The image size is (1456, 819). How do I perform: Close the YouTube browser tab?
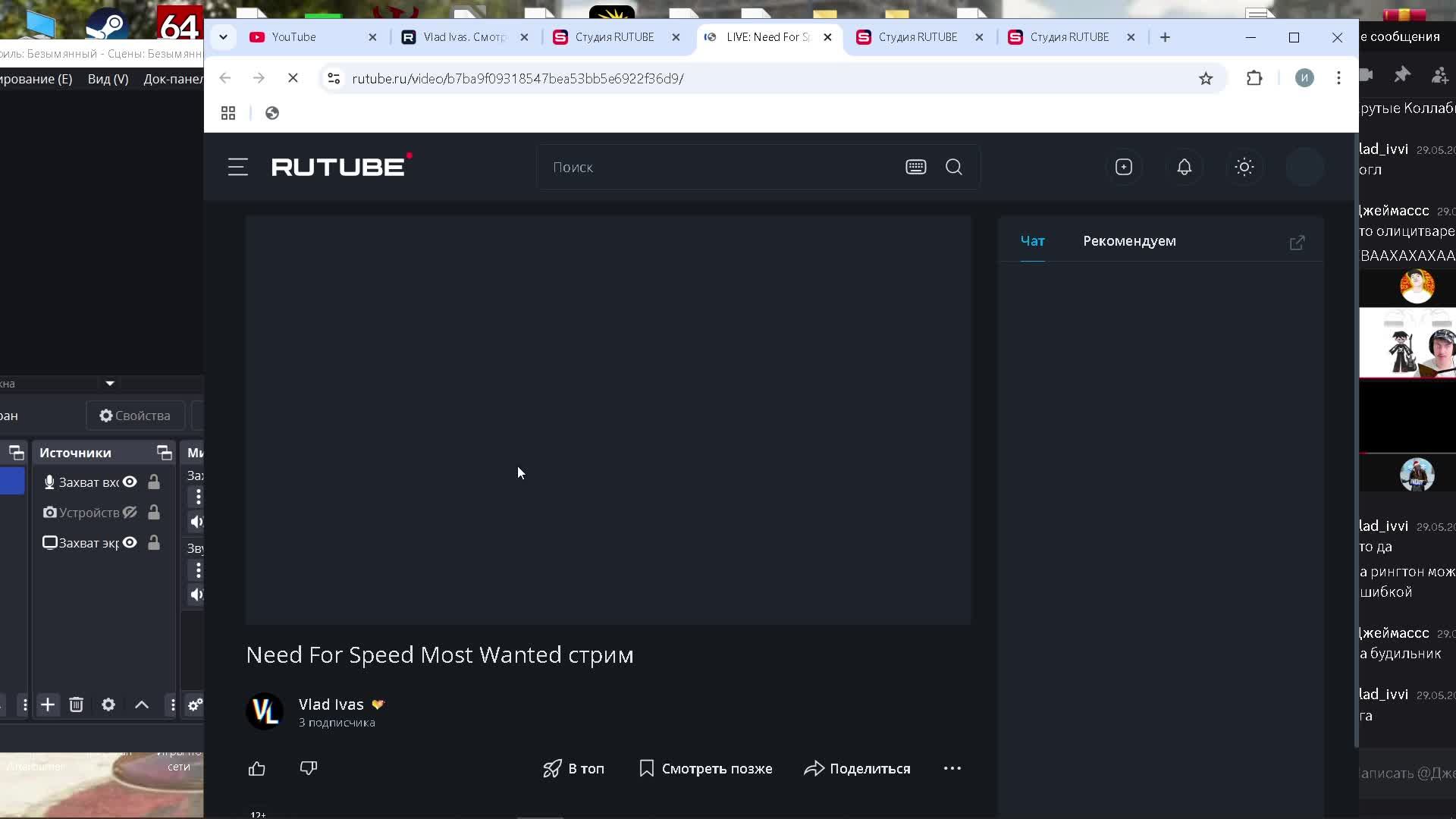coord(372,37)
